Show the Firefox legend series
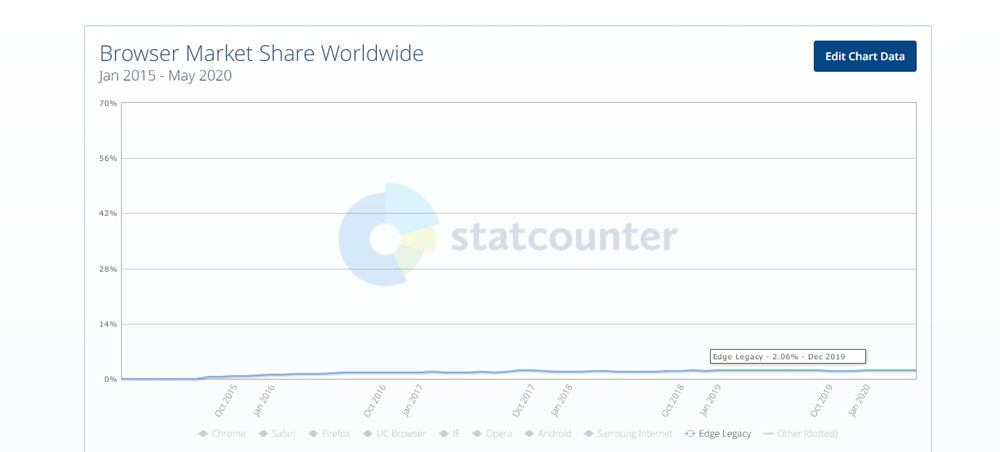 pyautogui.click(x=329, y=434)
